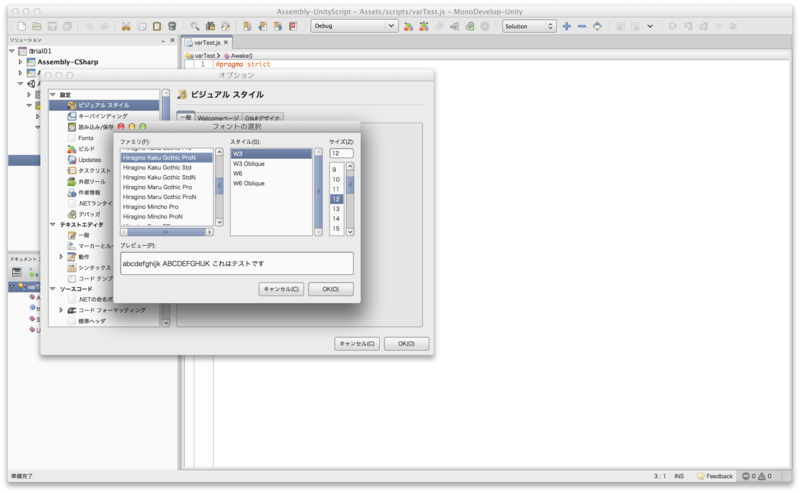Expand the Assembly-CSharp project node
The image size is (800, 493).
pyautogui.click(x=20, y=62)
